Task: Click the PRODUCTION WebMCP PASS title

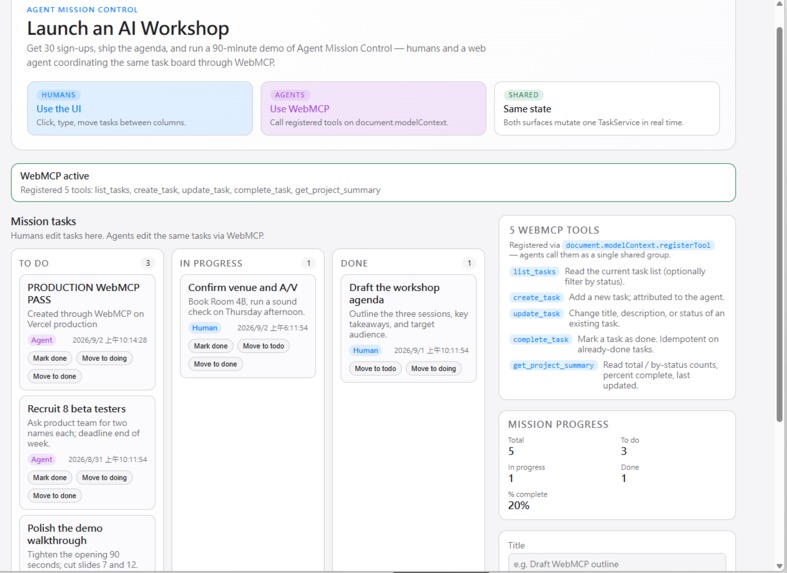Action: click(83, 294)
